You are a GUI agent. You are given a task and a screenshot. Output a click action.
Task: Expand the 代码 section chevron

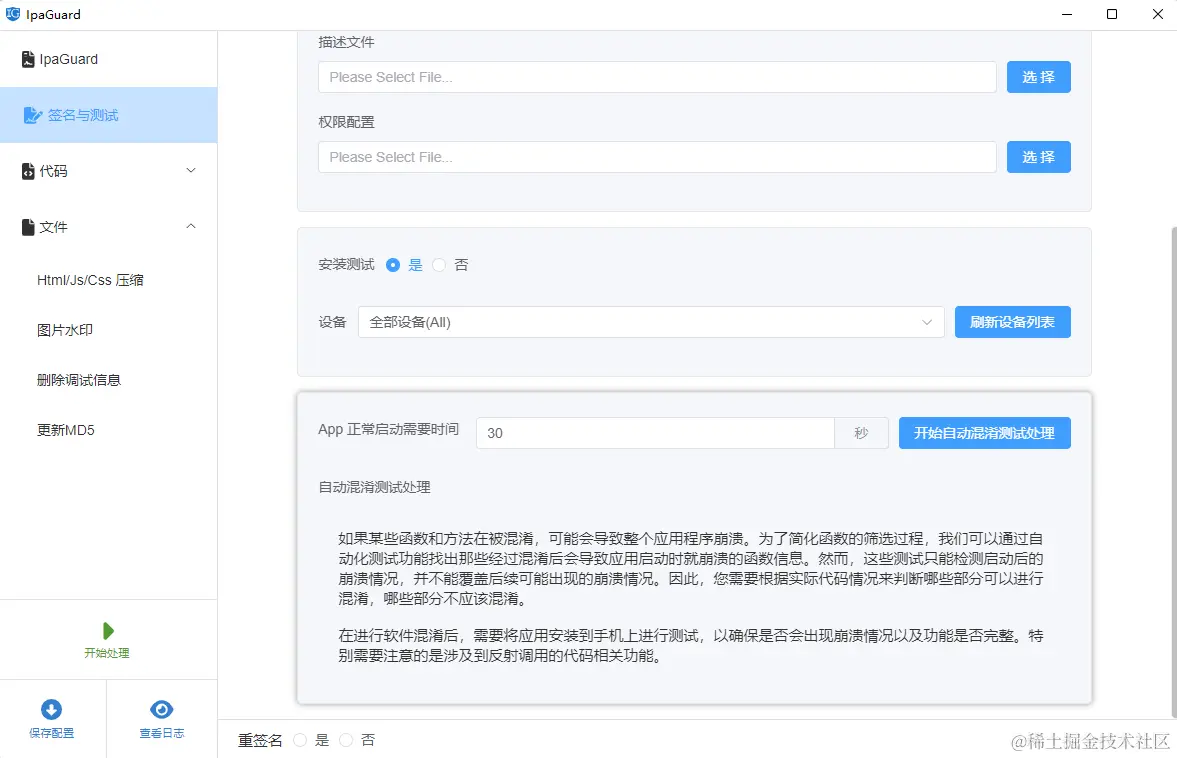190,171
